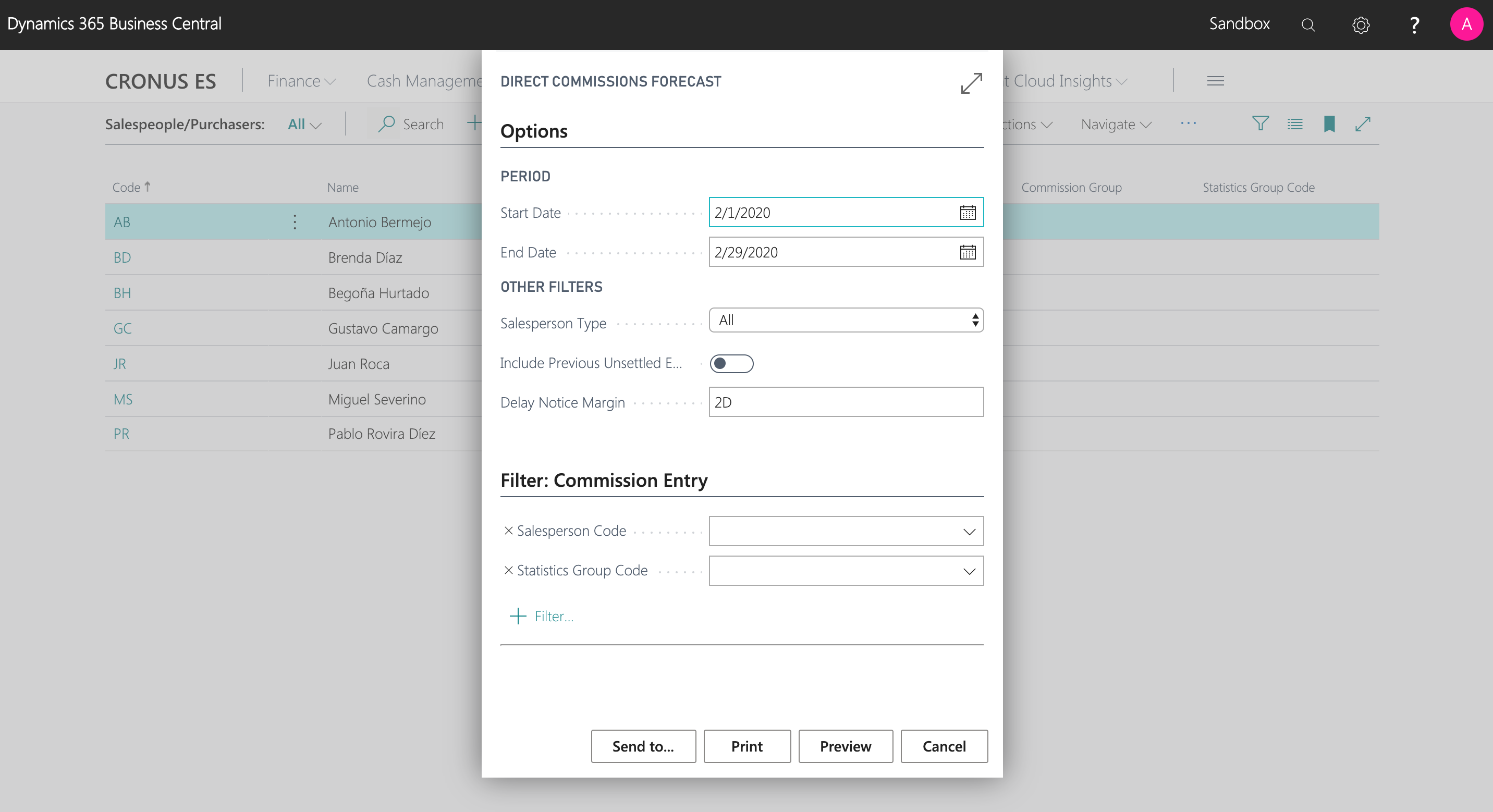Expand the Navigate menu

coord(1116,124)
